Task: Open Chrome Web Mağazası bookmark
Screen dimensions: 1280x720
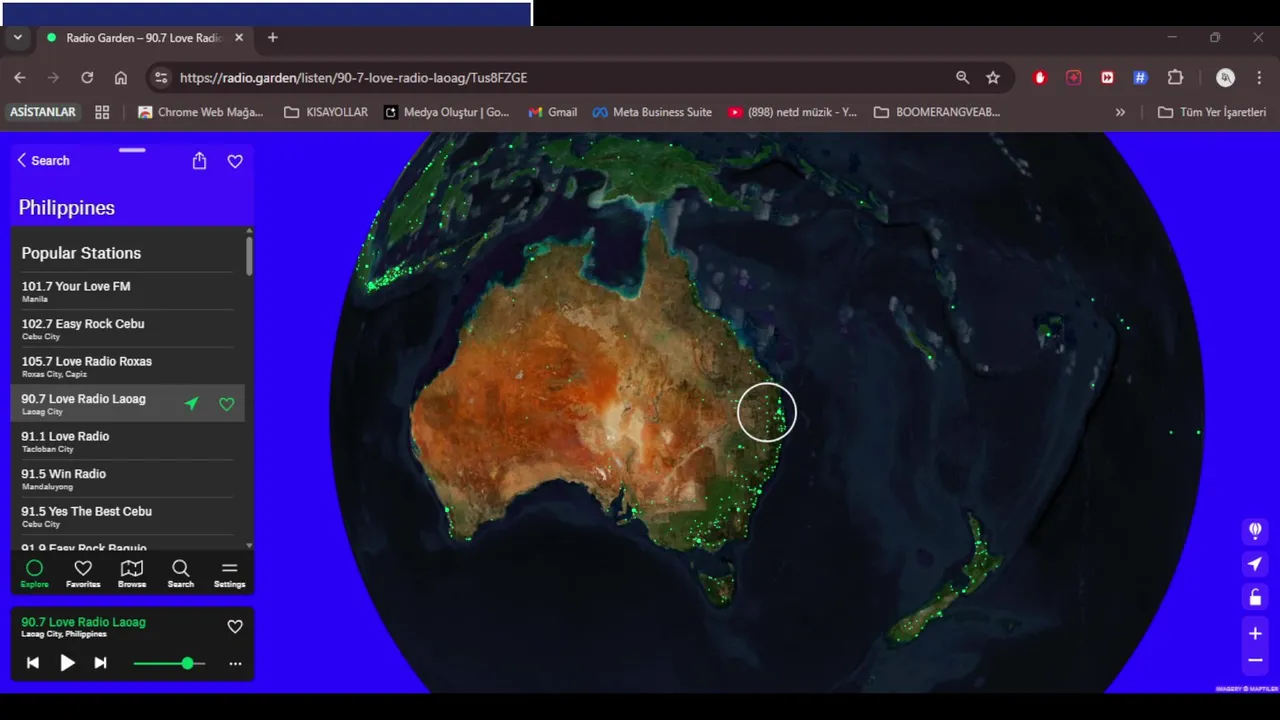Action: (201, 112)
